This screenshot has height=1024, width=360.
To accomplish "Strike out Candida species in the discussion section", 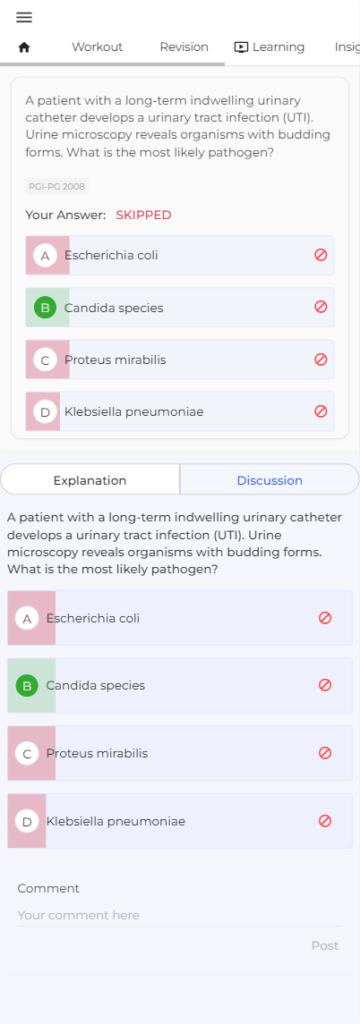I will point(325,685).
